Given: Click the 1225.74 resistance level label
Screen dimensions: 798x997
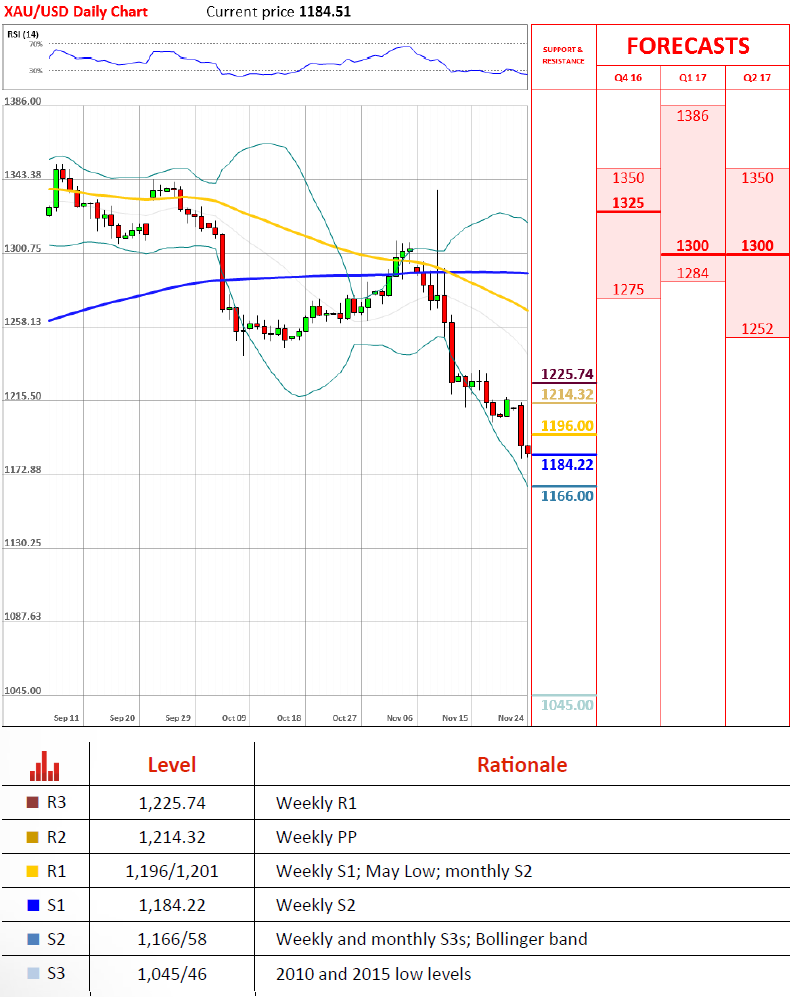Looking at the screenshot, I should [x=567, y=374].
